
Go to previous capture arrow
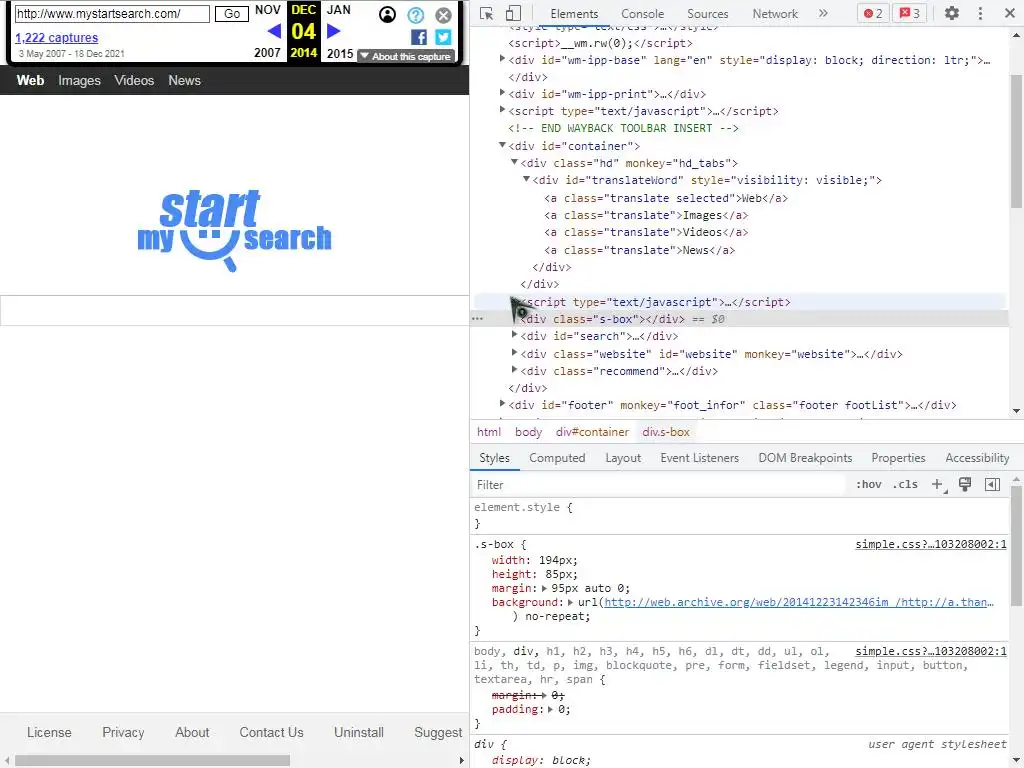point(274,31)
